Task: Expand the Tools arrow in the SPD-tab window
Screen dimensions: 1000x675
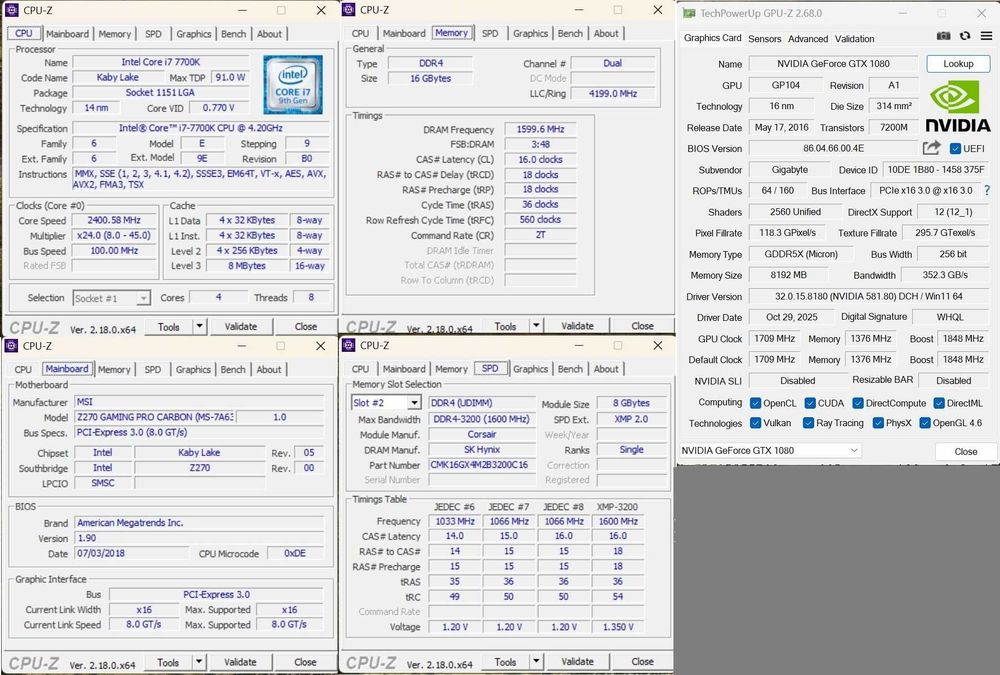Action: pyautogui.click(x=536, y=661)
